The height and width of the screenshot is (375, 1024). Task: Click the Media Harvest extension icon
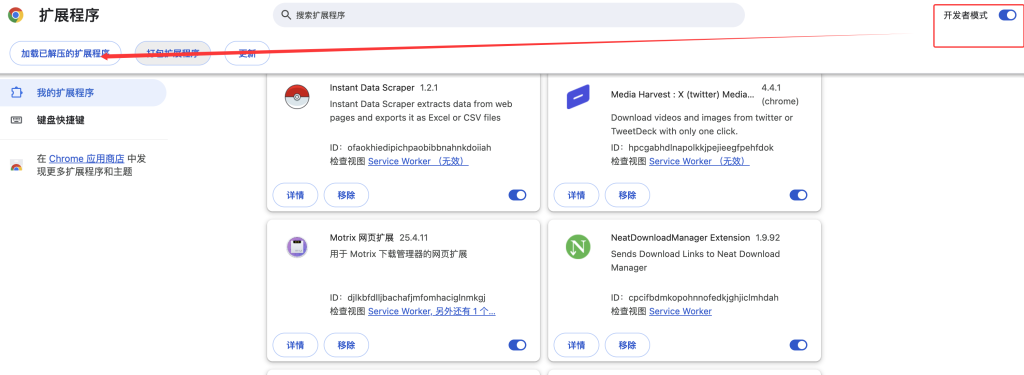(x=577, y=98)
